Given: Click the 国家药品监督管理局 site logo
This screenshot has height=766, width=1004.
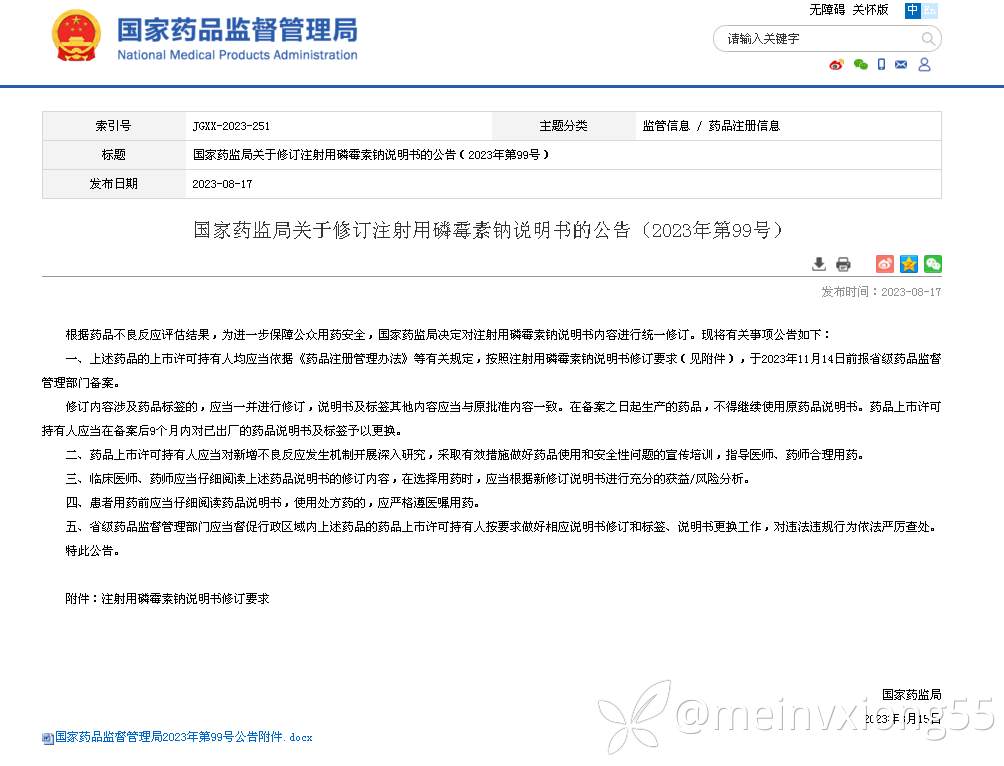Looking at the screenshot, I should [237, 38].
